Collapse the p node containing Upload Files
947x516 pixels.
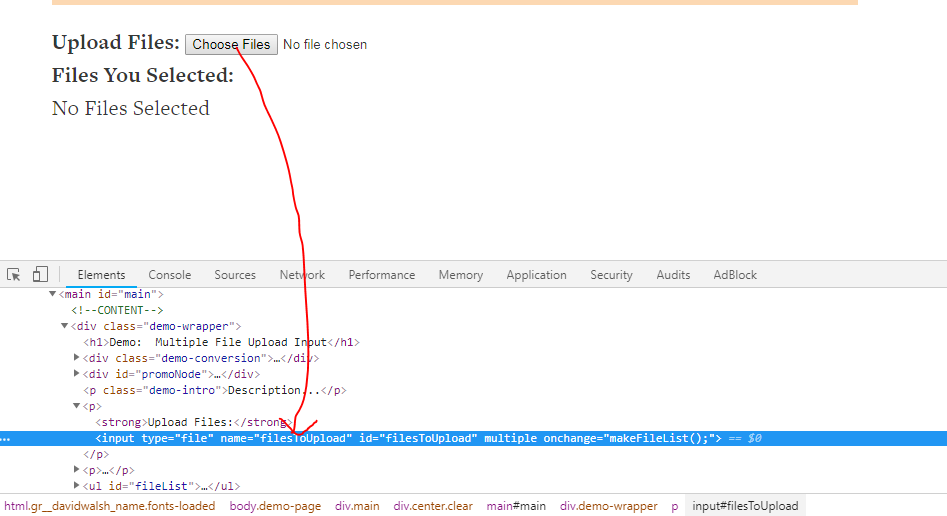pyautogui.click(x=77, y=406)
